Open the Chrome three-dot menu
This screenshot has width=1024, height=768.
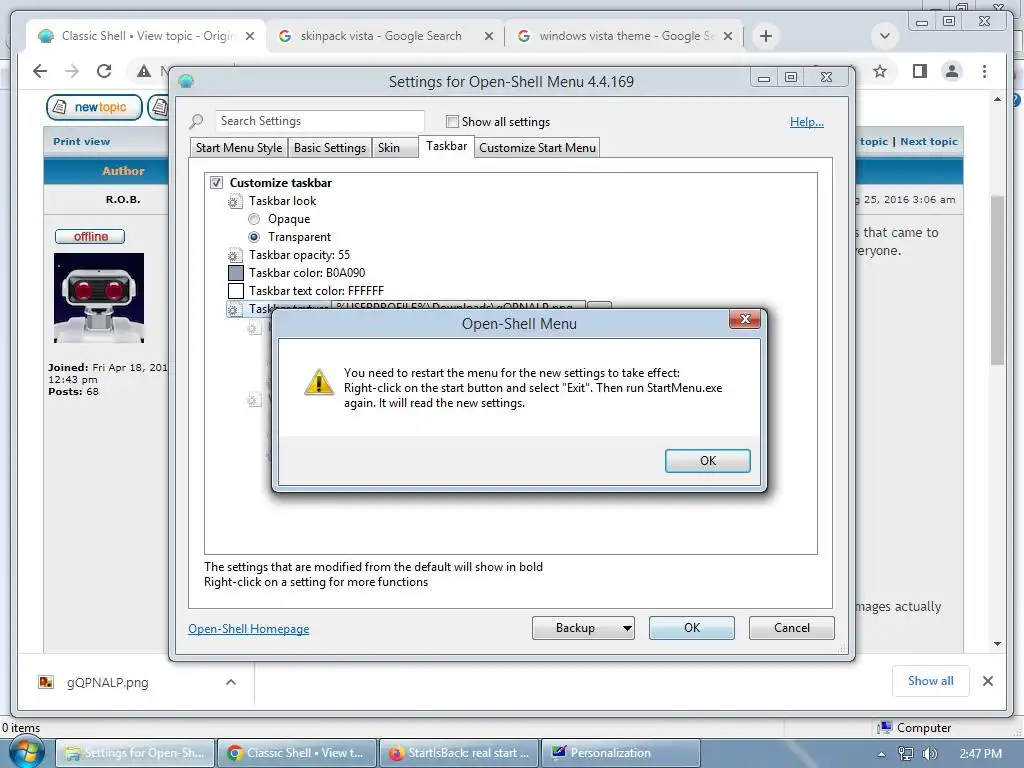(984, 71)
